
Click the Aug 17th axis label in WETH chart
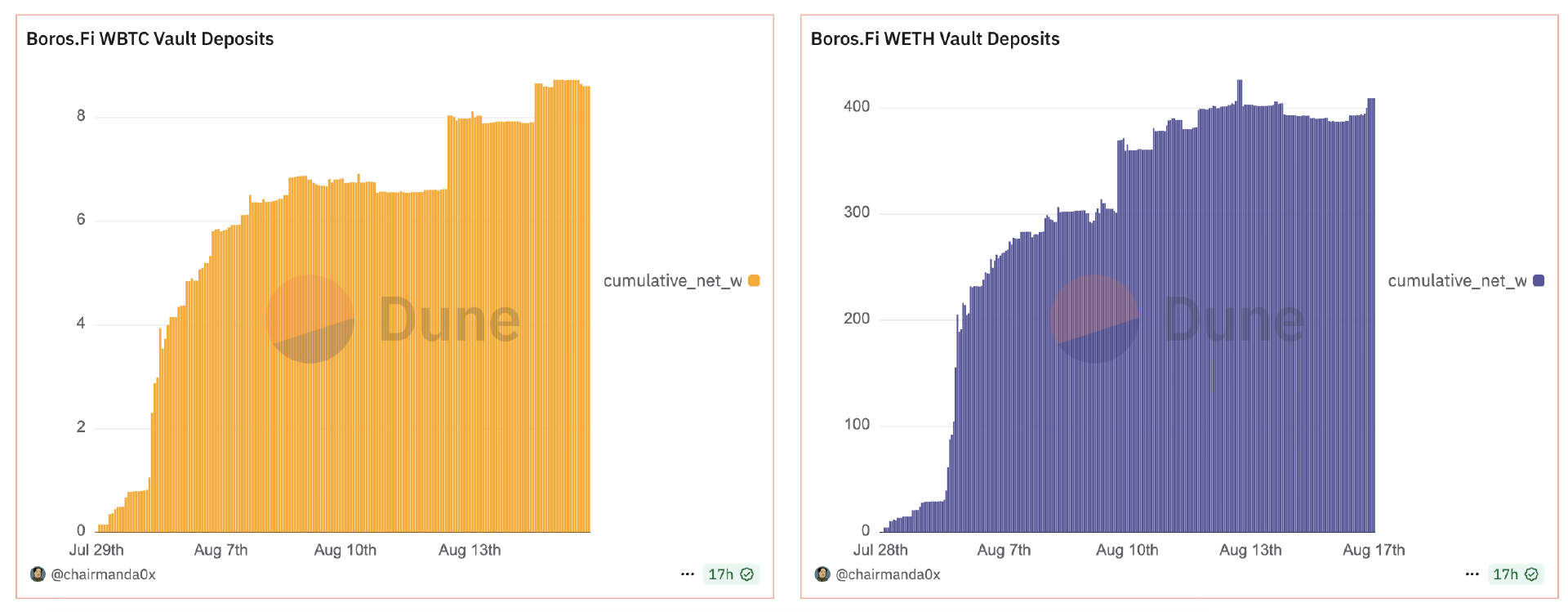[x=1374, y=550]
